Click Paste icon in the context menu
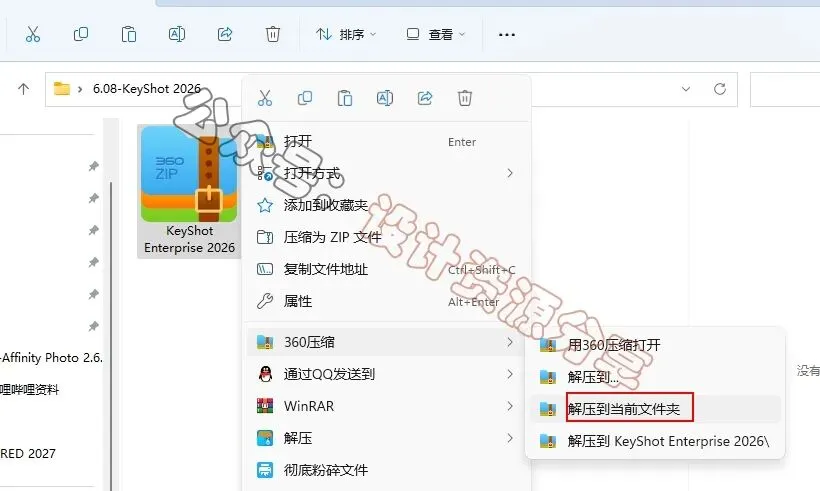The width and height of the screenshot is (820, 491). click(345, 98)
